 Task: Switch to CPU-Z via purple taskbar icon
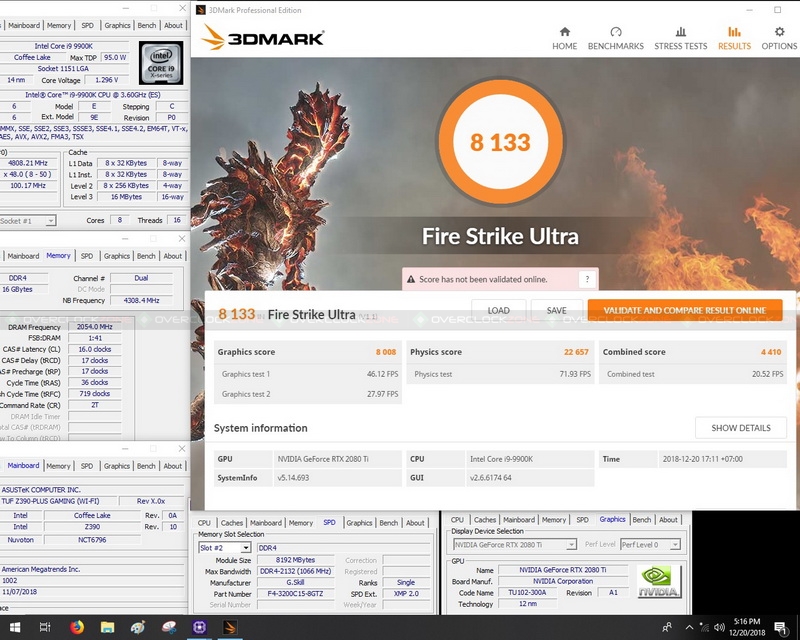click(x=199, y=627)
